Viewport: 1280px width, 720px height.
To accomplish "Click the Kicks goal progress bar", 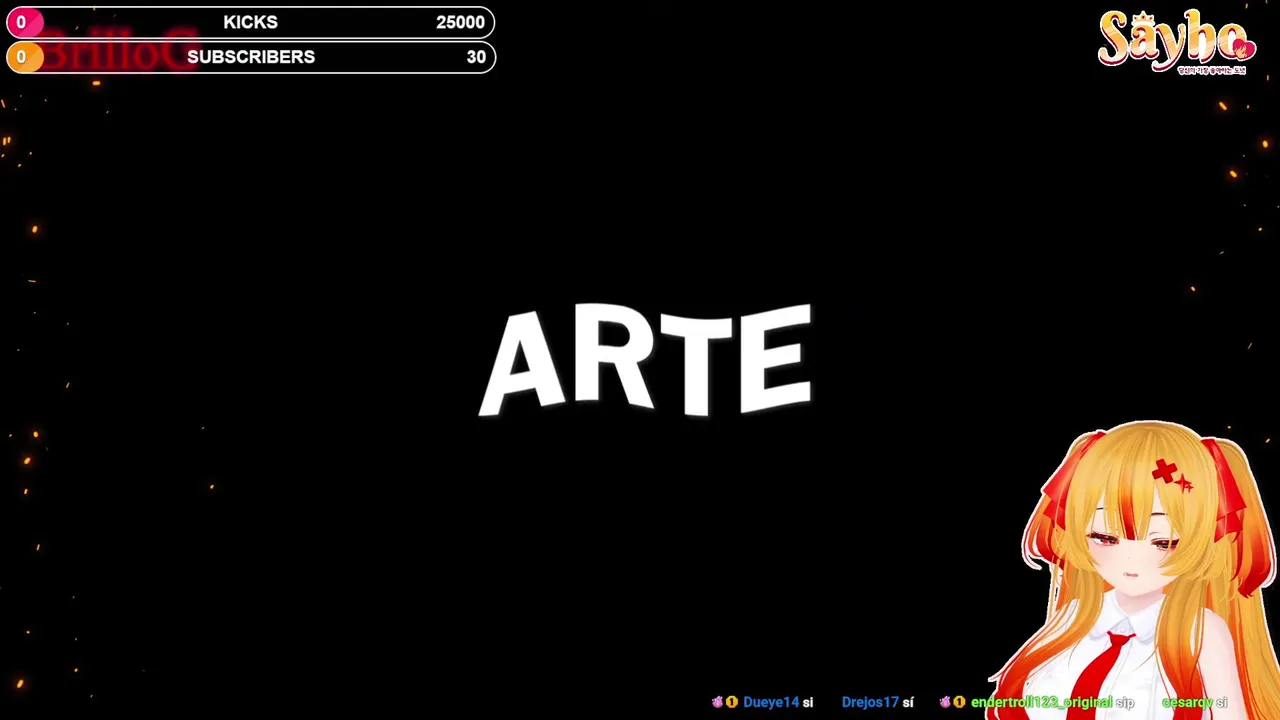I will (x=250, y=22).
